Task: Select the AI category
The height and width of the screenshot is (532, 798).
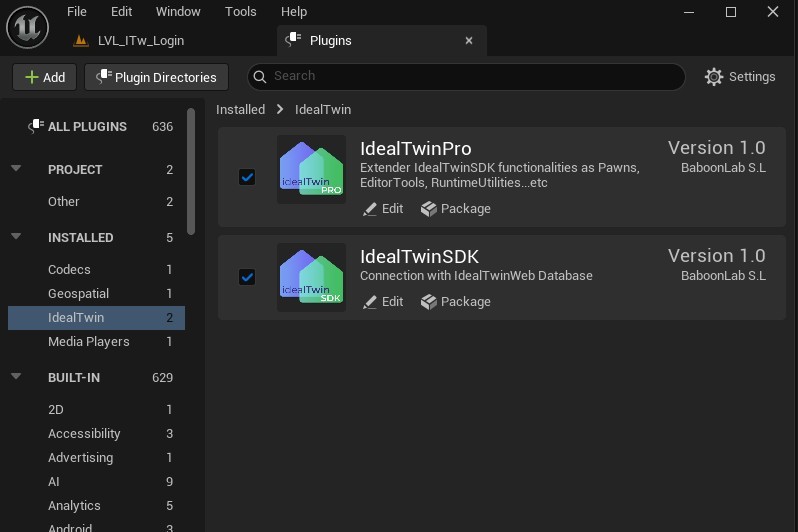Action: coord(97,482)
